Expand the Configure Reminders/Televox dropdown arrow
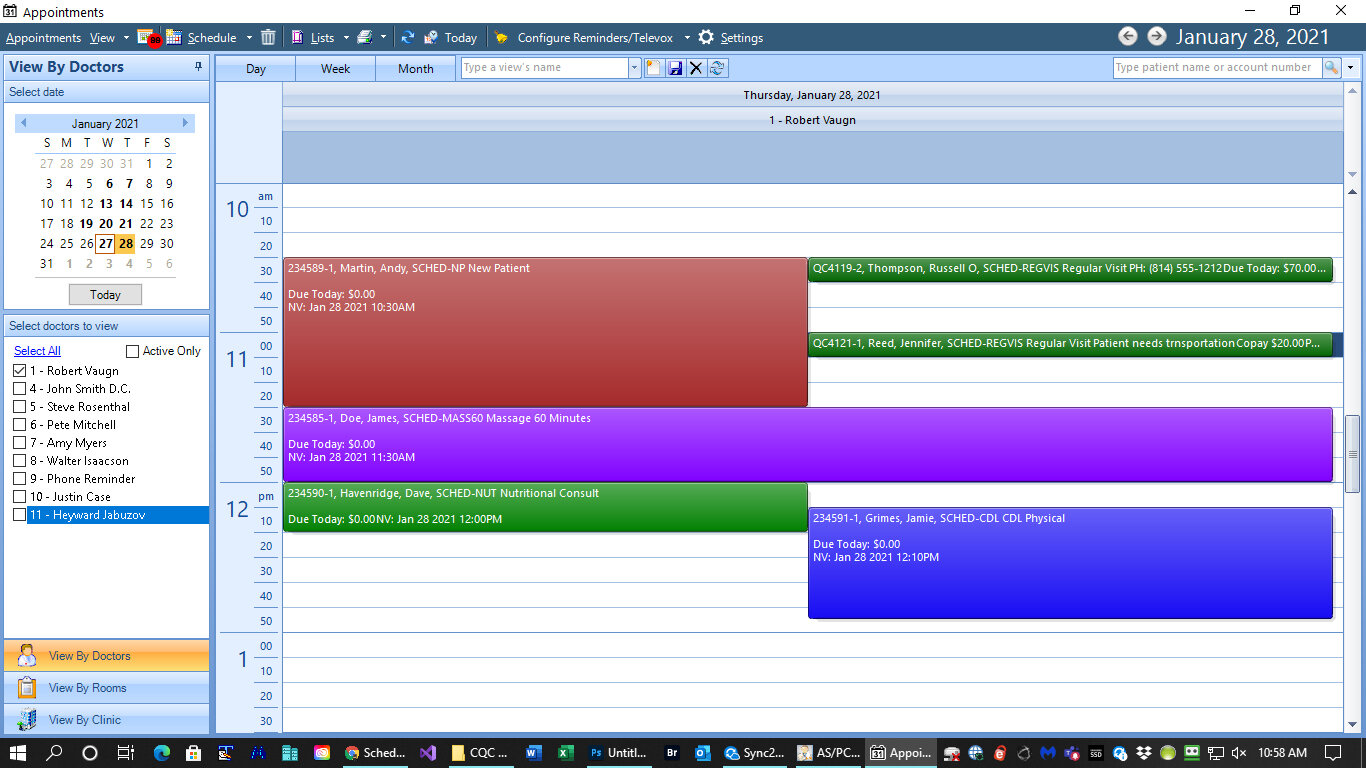The image size is (1366, 768). tap(687, 38)
